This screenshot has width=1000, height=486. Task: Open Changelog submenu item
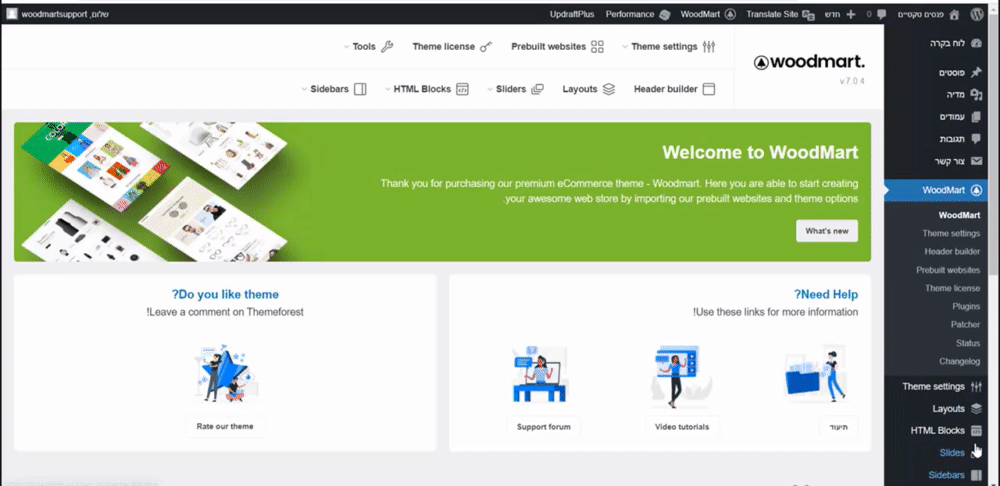tap(959, 362)
